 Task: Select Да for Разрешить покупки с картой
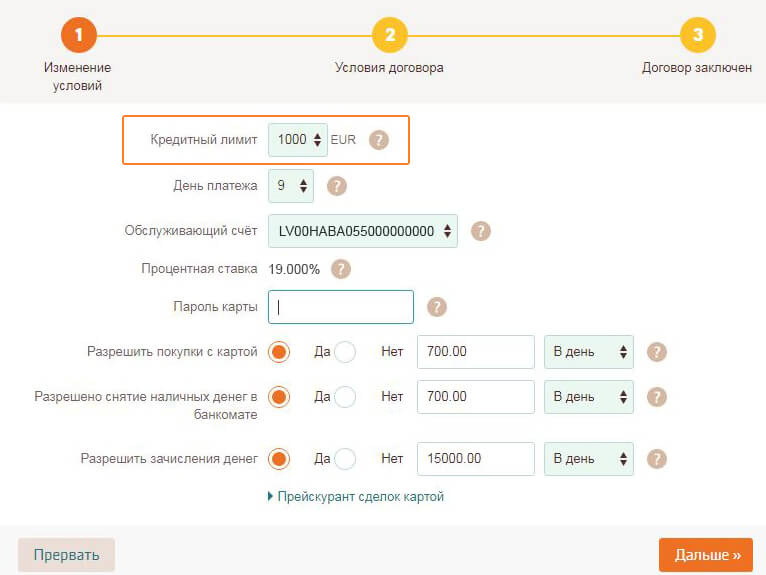(279, 352)
